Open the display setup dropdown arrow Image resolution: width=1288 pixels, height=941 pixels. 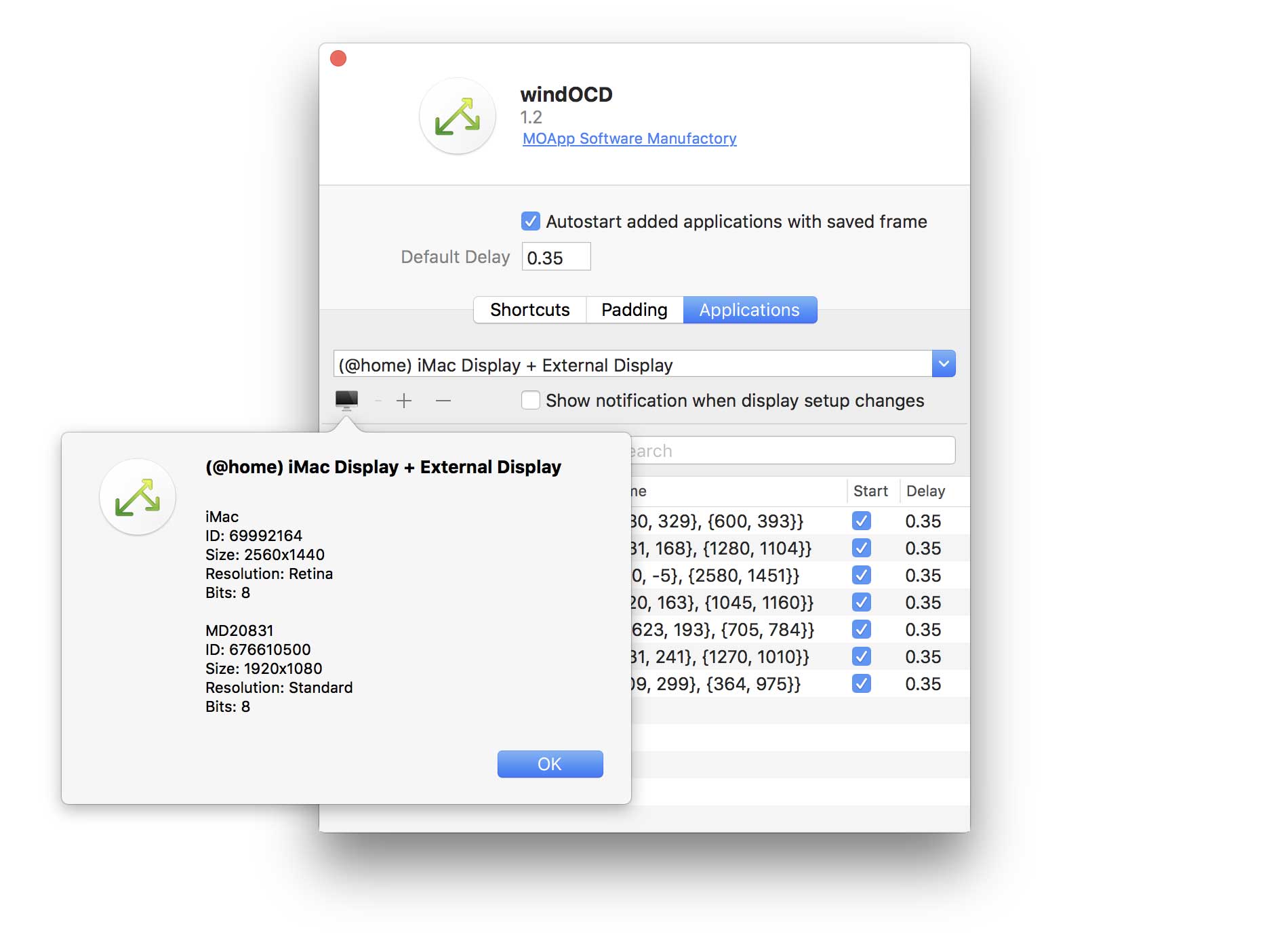pos(944,364)
